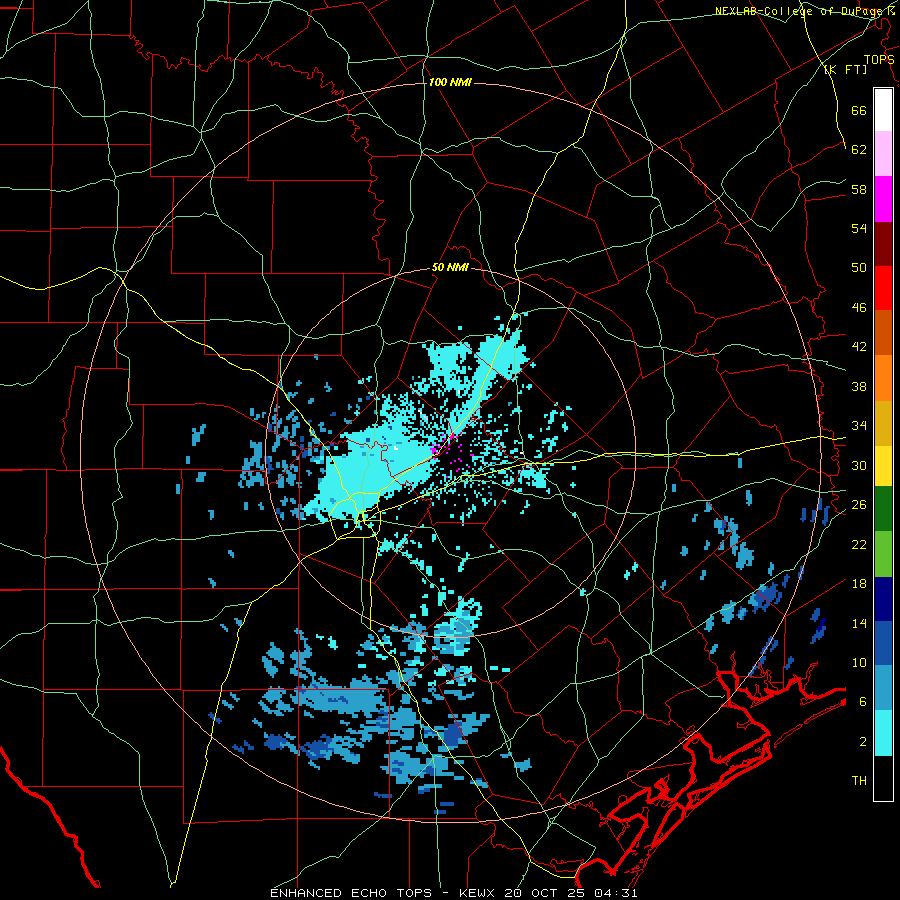Click the '46' legend value
This screenshot has height=900, width=900.
859,308
